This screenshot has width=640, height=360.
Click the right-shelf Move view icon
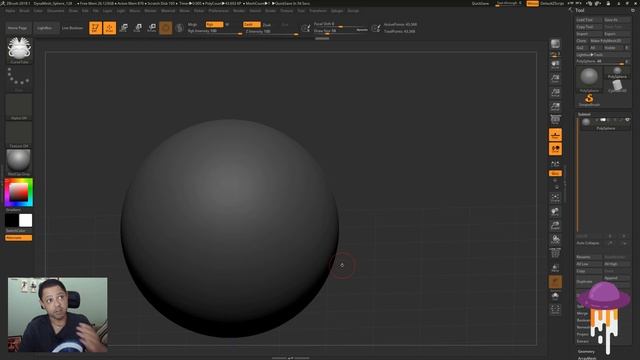[x=555, y=212]
